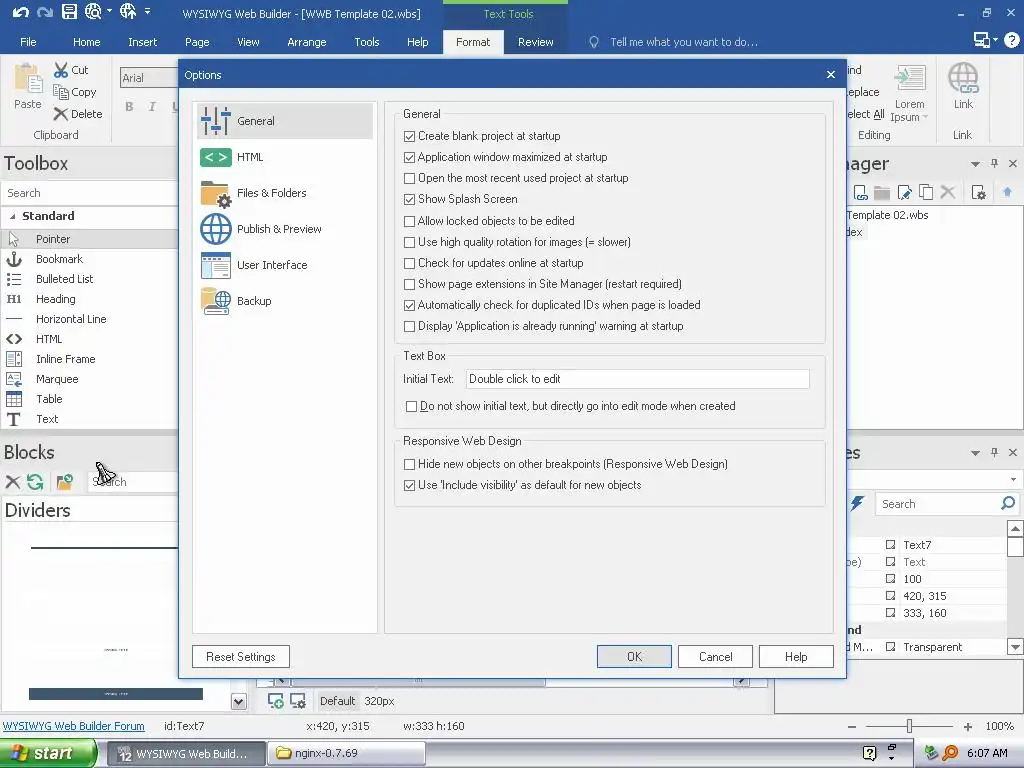The height and width of the screenshot is (768, 1024).
Task: Click the Reset Settings button
Action: click(x=241, y=657)
